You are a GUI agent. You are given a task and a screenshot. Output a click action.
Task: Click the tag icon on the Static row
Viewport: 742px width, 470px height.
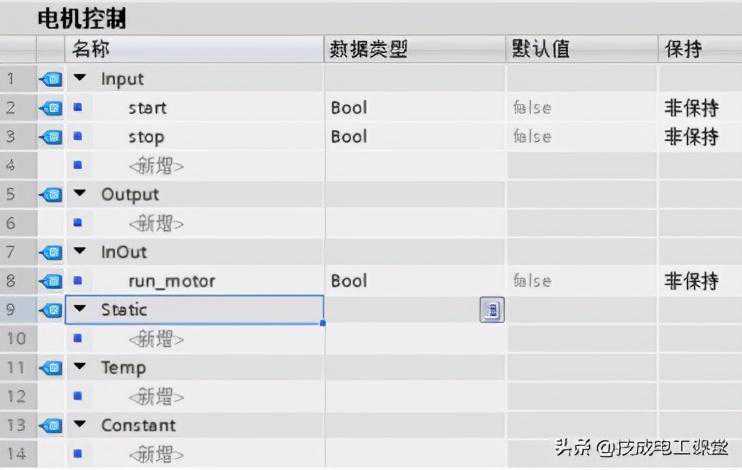(50, 310)
